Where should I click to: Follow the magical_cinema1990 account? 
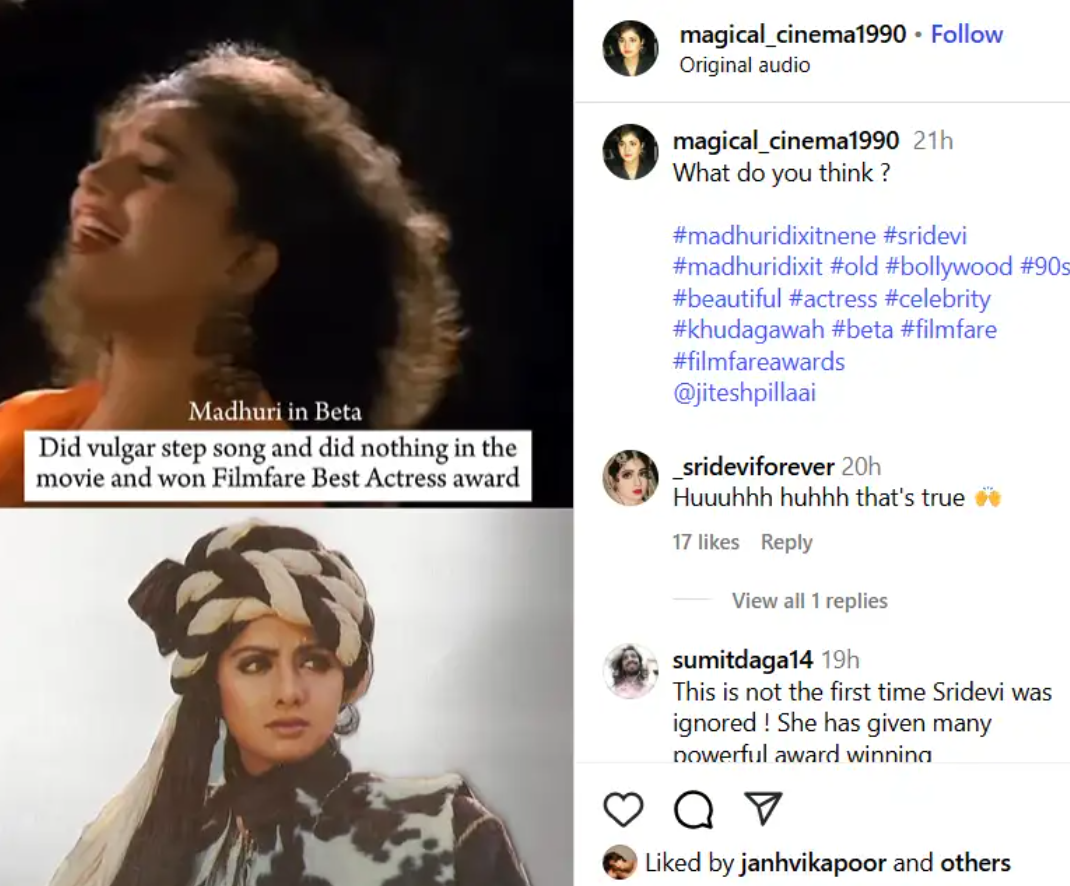pos(966,34)
